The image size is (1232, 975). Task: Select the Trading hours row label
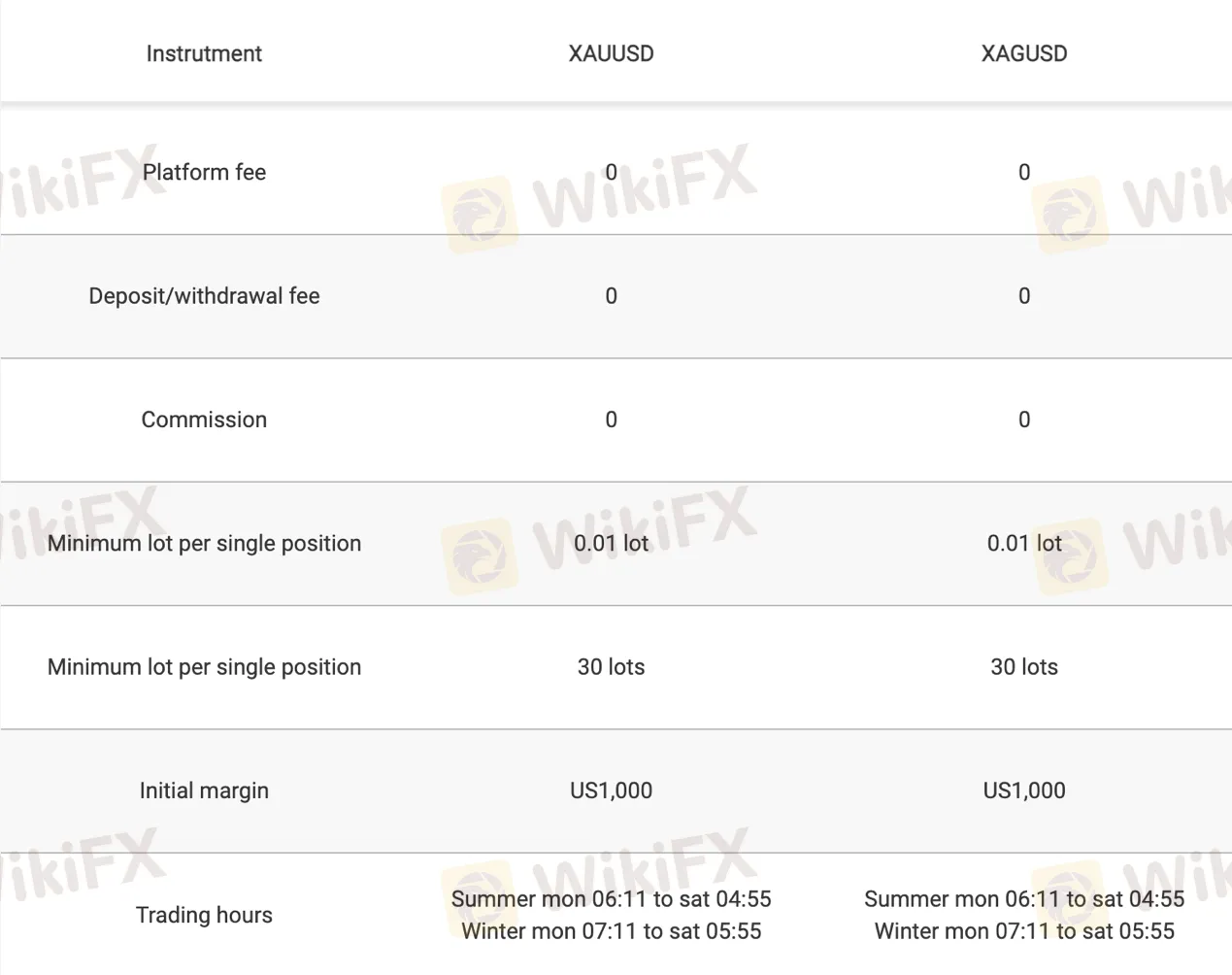coord(204,915)
